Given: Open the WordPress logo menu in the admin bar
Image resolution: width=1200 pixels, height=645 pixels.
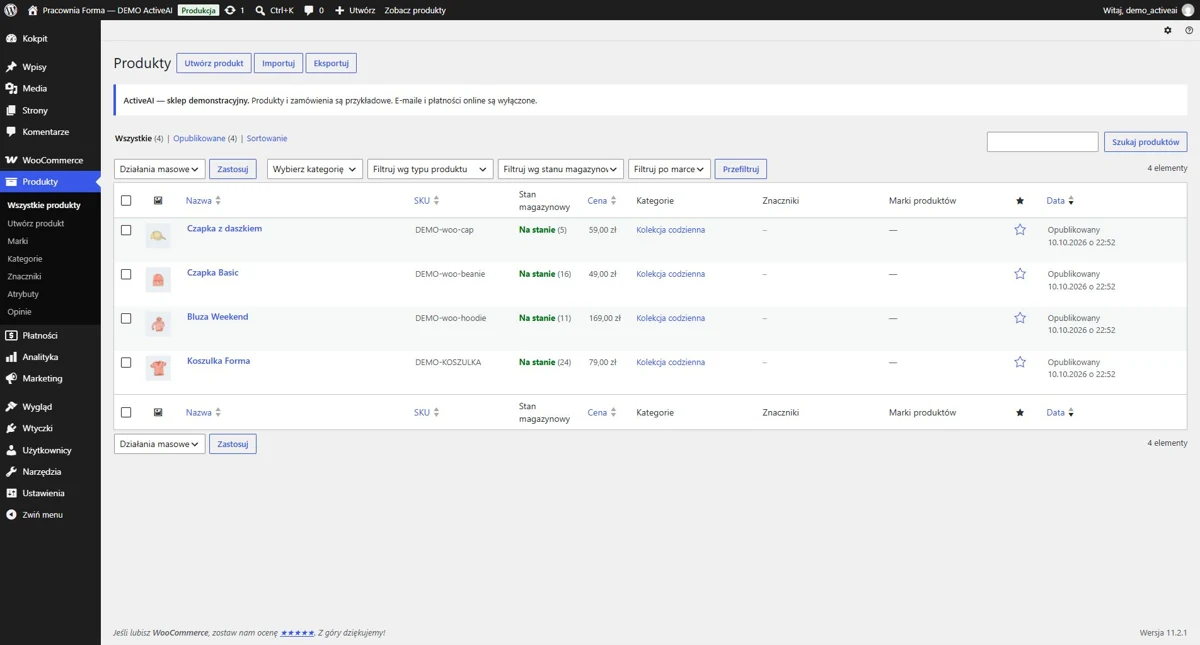Looking at the screenshot, I should pyautogui.click(x=10, y=10).
